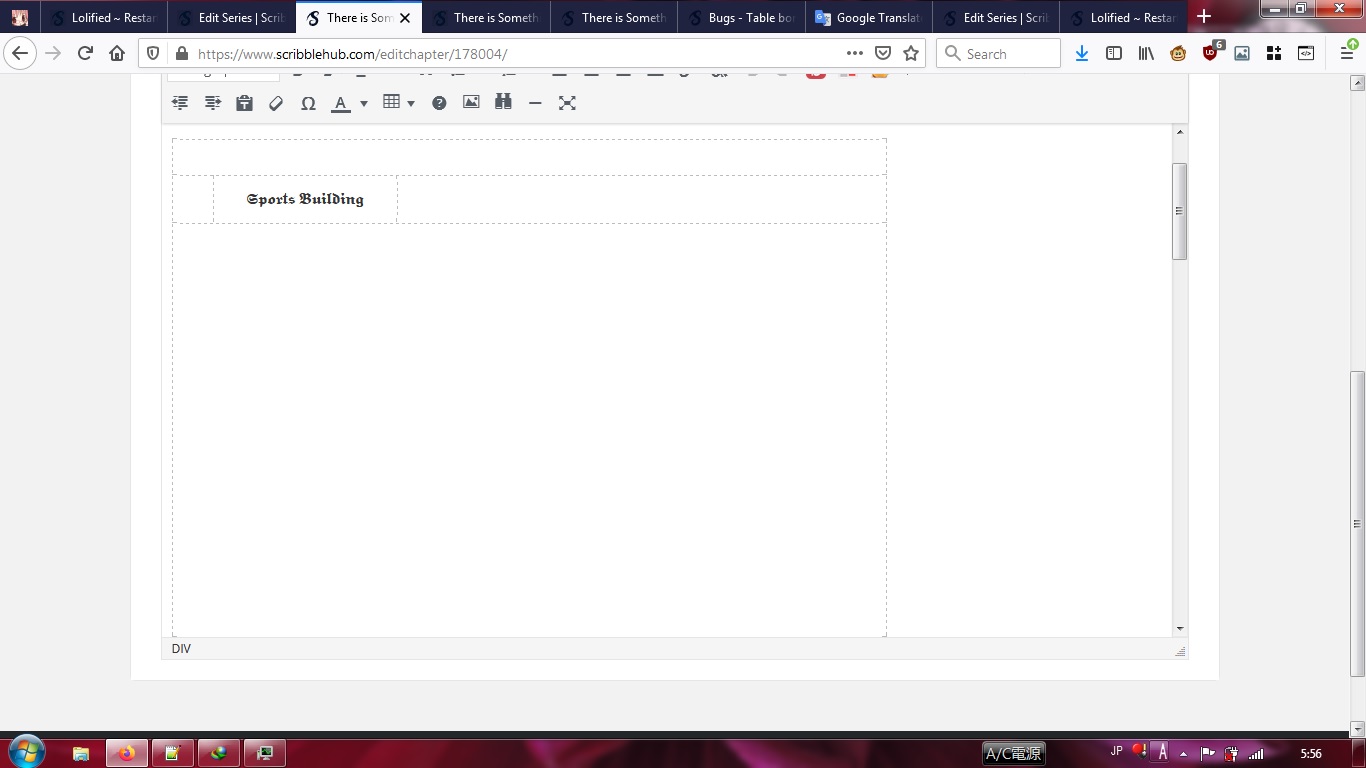Click the browser reload button
Viewport: 1366px width, 768px height.
[x=85, y=54]
